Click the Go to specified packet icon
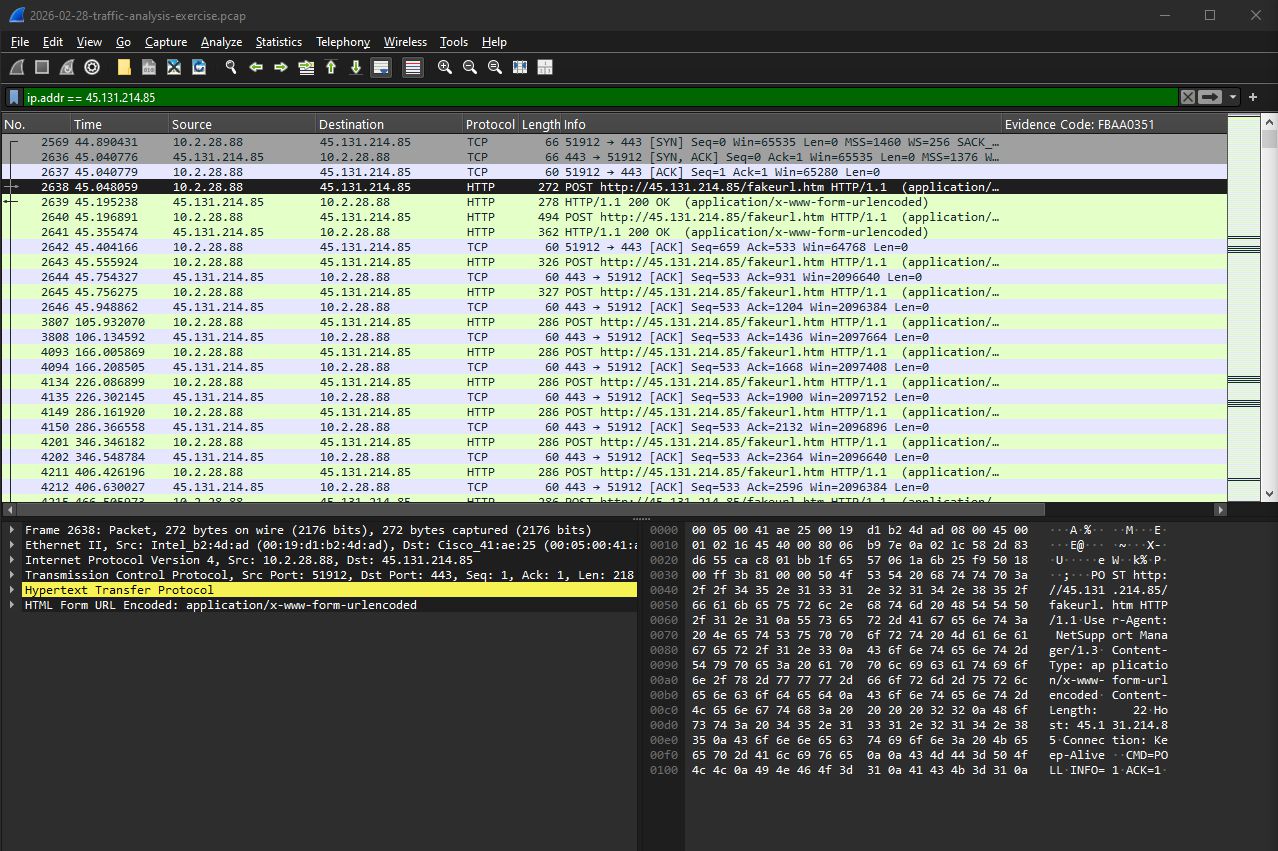This screenshot has height=851, width=1278. coord(306,67)
